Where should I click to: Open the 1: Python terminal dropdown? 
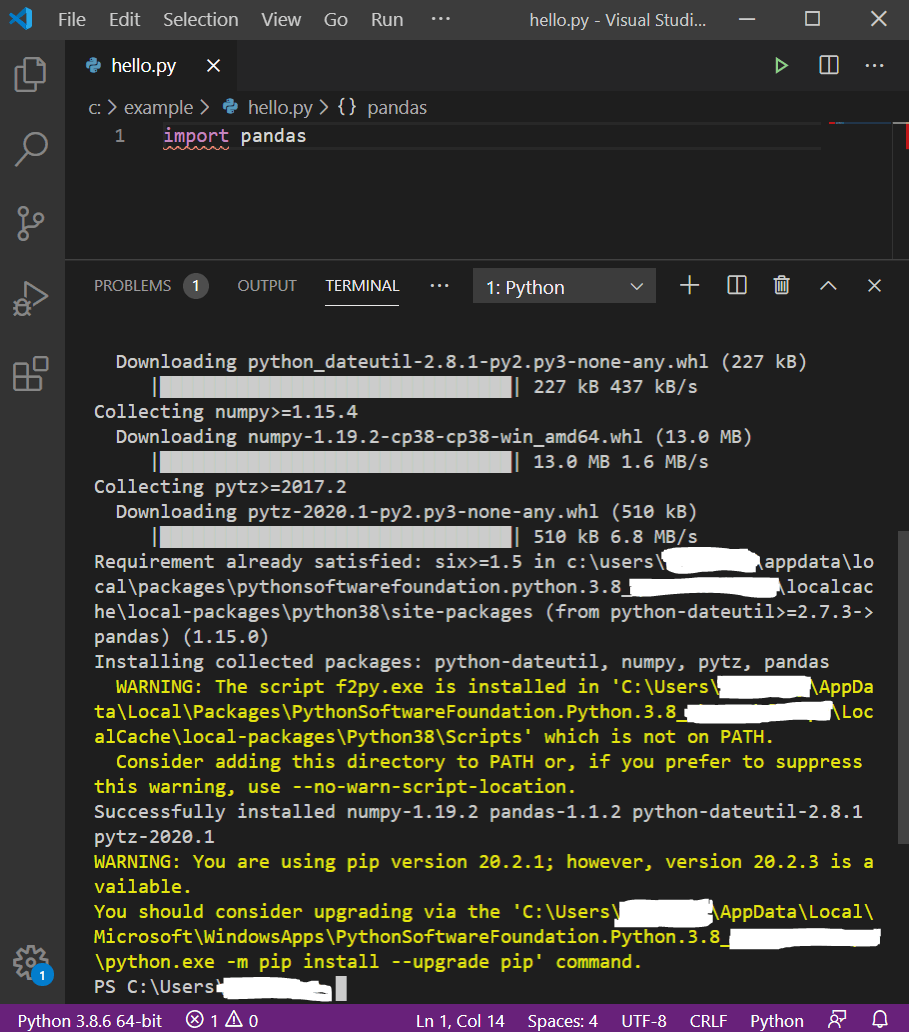[563, 285]
